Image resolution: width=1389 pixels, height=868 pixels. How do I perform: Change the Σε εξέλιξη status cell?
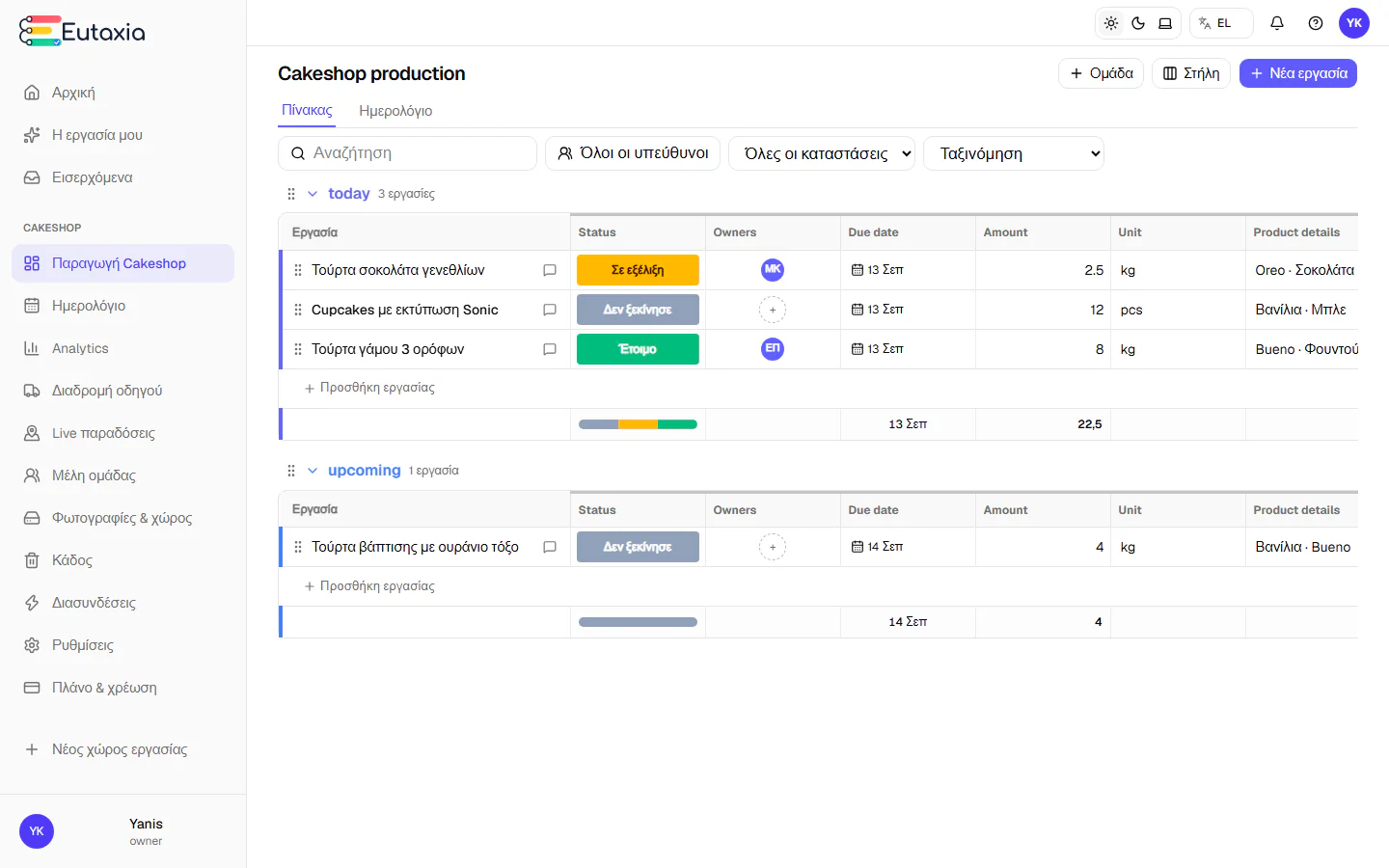[x=638, y=270]
